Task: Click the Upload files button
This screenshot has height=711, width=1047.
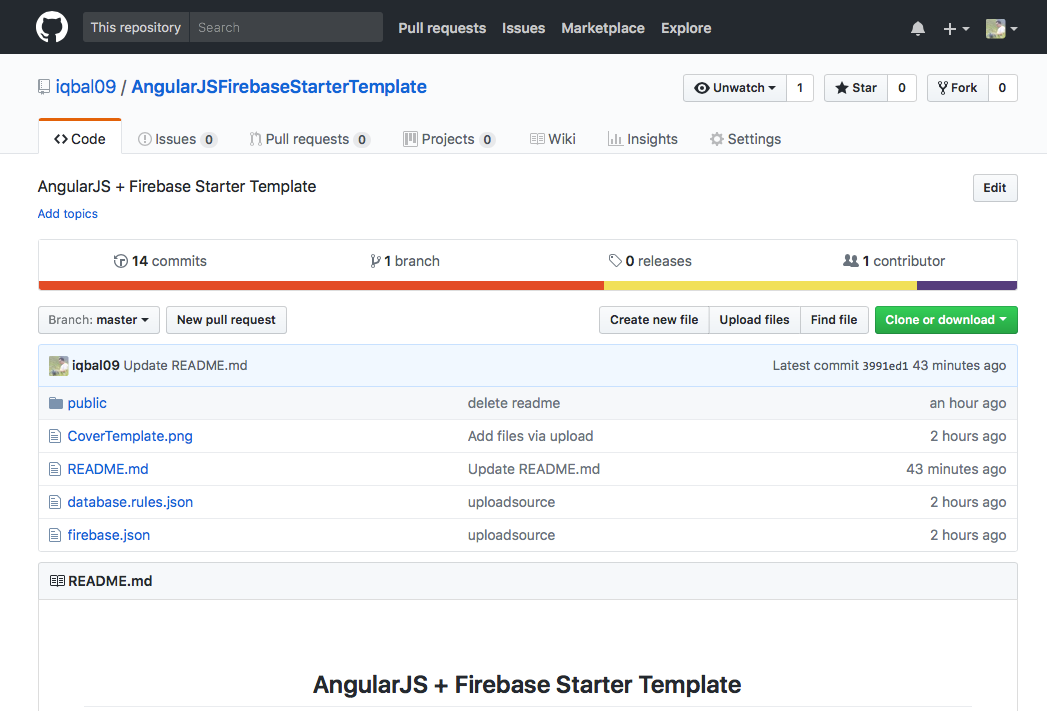Action: tap(755, 320)
